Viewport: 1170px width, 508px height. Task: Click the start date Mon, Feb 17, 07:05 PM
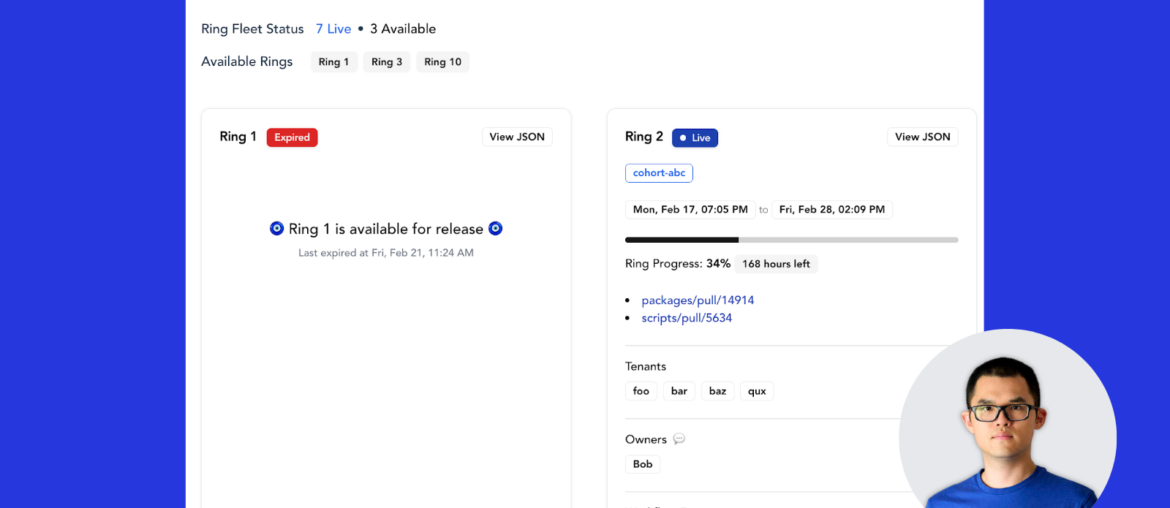[689, 210]
